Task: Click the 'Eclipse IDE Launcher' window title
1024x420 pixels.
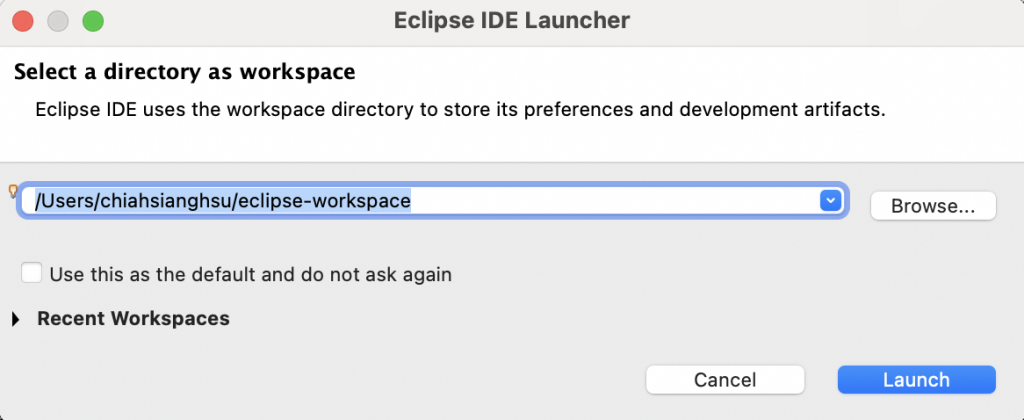Action: (511, 20)
